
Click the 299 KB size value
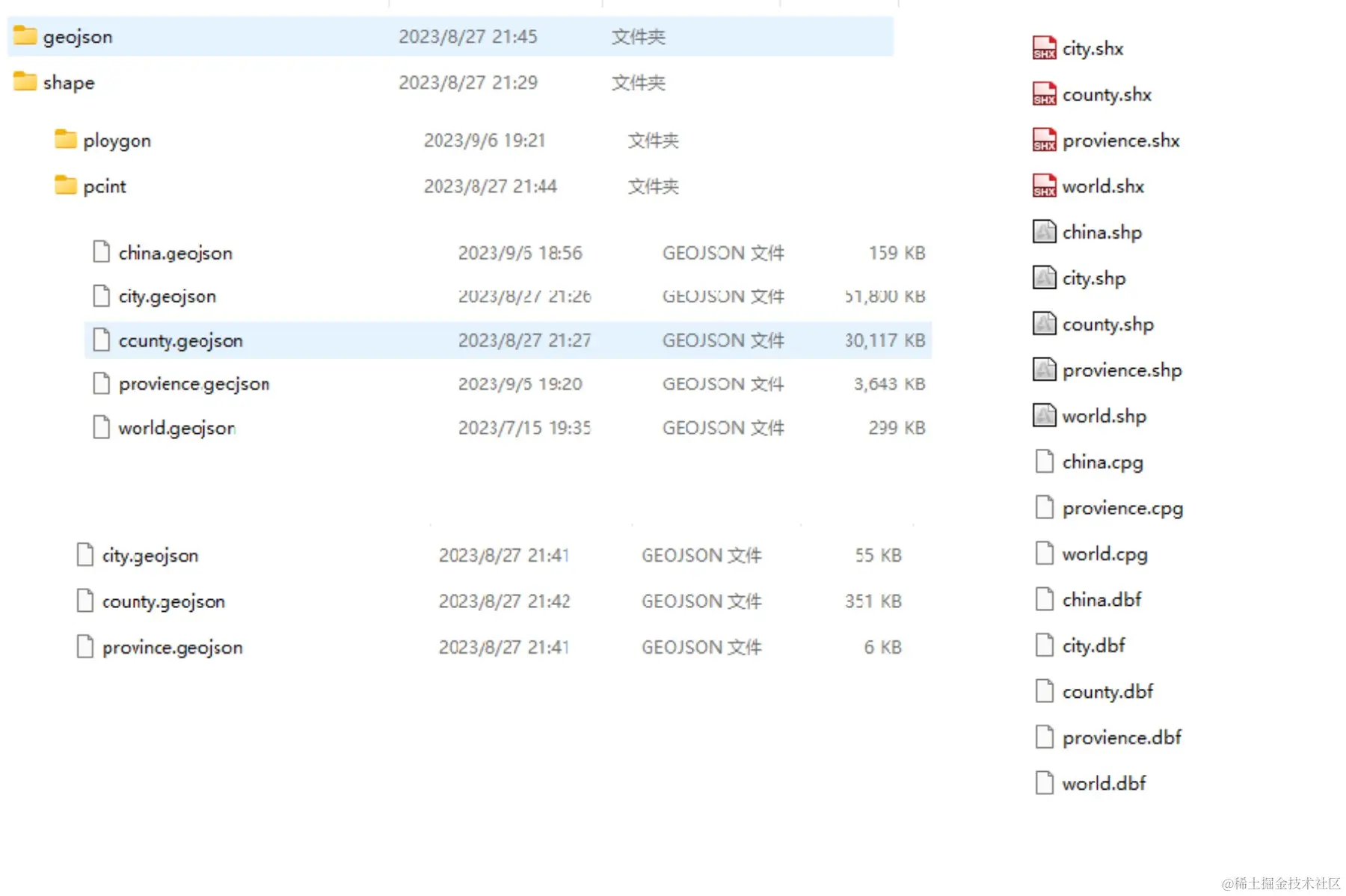pos(897,428)
